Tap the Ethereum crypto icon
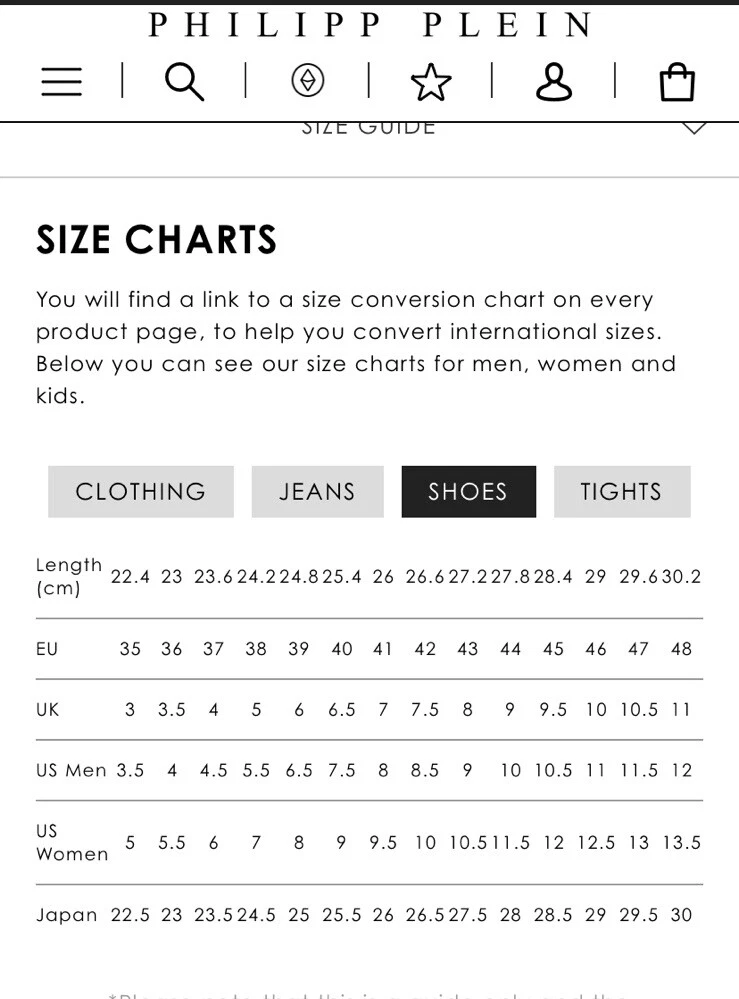The width and height of the screenshot is (739, 999). 307,82
